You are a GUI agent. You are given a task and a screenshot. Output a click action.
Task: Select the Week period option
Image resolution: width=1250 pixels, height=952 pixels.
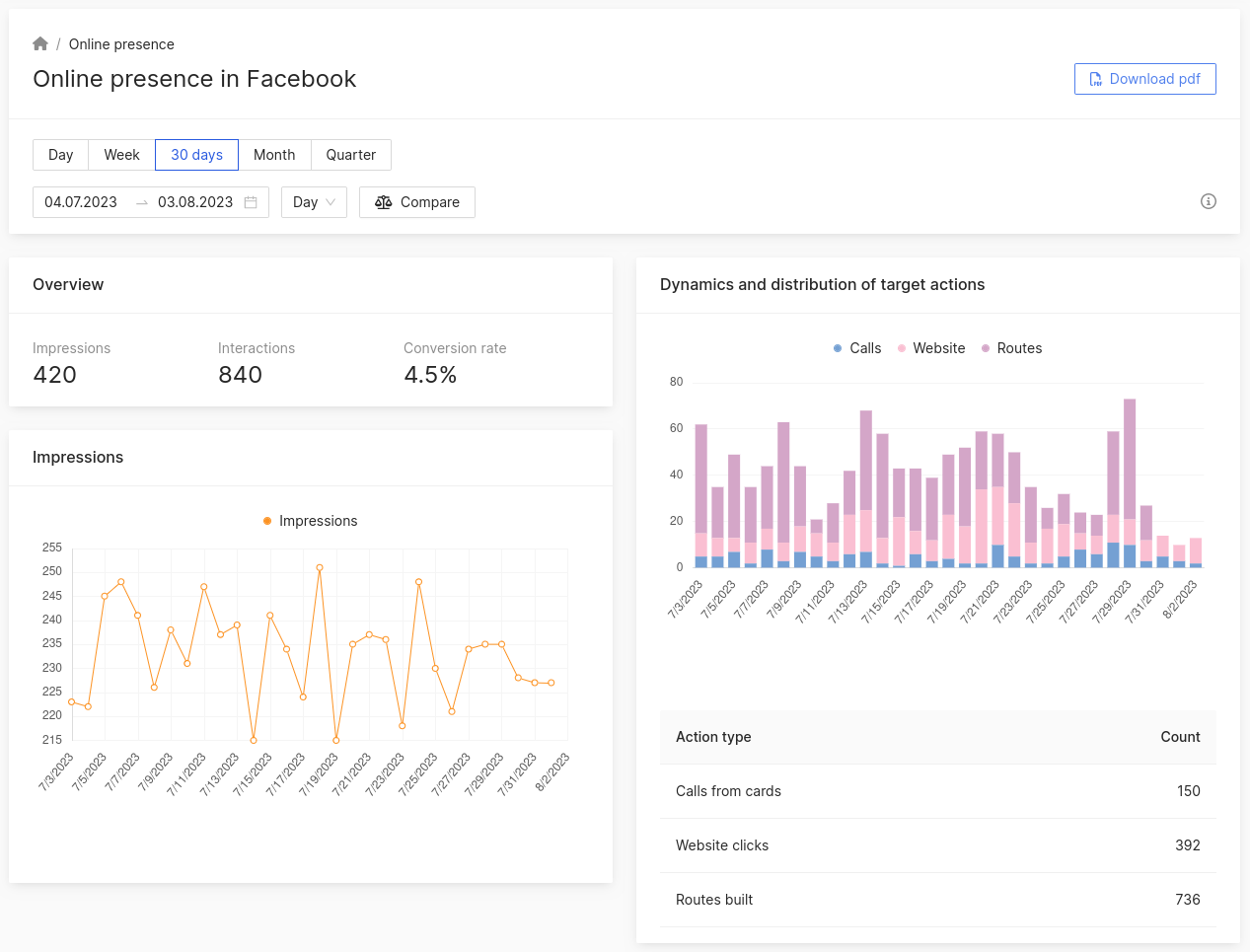tap(121, 155)
